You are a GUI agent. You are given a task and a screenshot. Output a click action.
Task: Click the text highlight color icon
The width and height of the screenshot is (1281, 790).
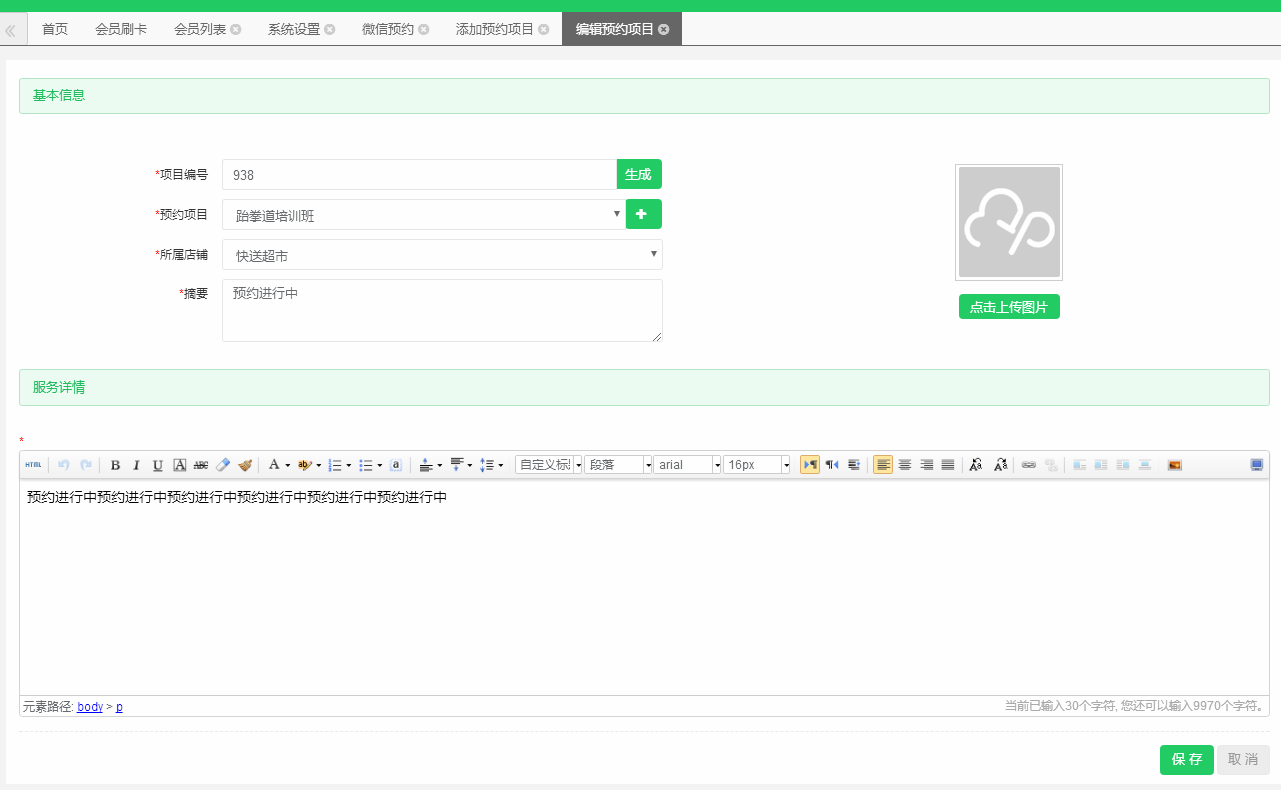tap(305, 465)
